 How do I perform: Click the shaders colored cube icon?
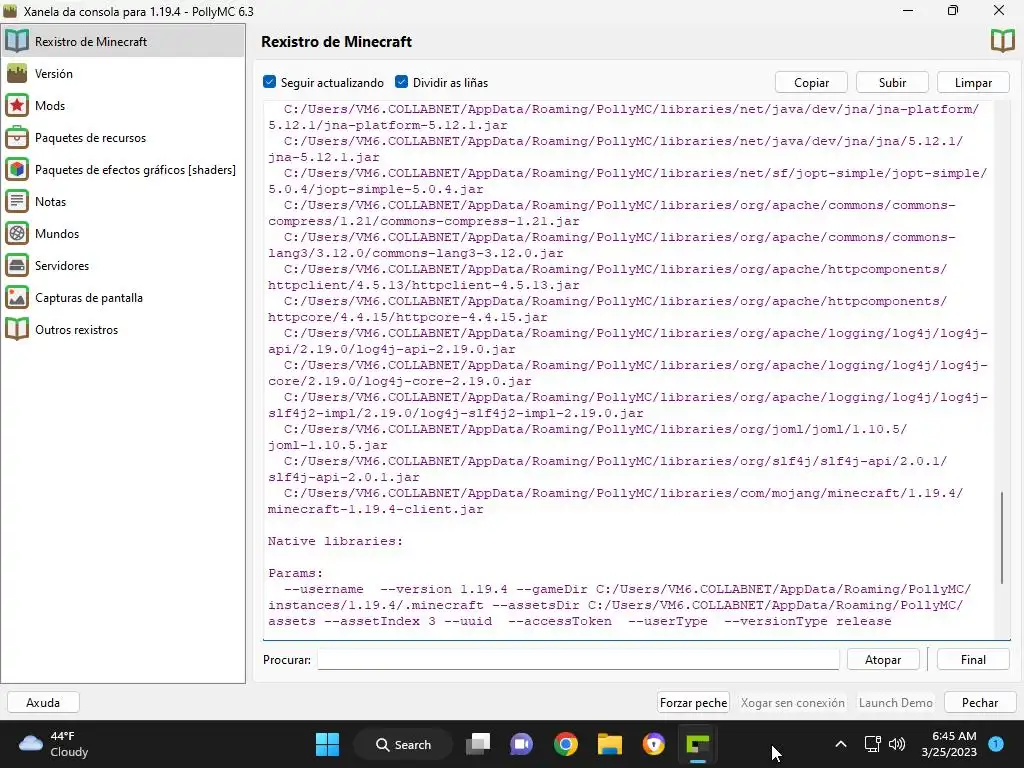point(17,169)
